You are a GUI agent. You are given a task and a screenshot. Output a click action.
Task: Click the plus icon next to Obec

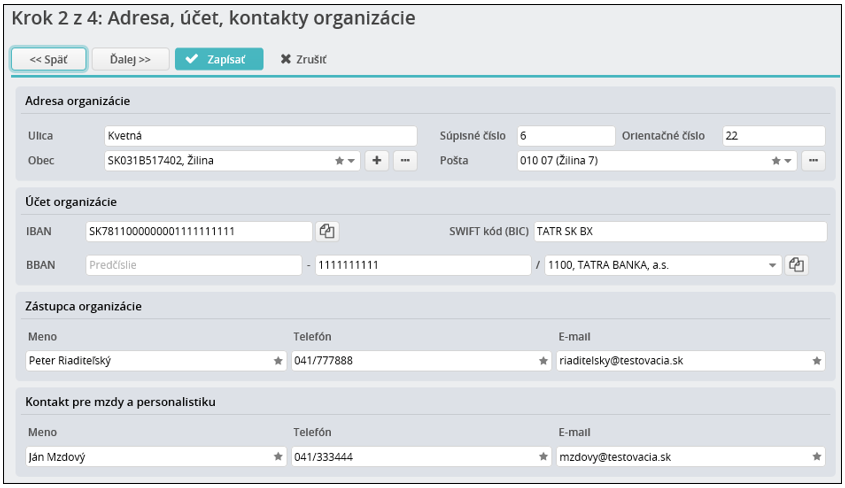(377, 161)
